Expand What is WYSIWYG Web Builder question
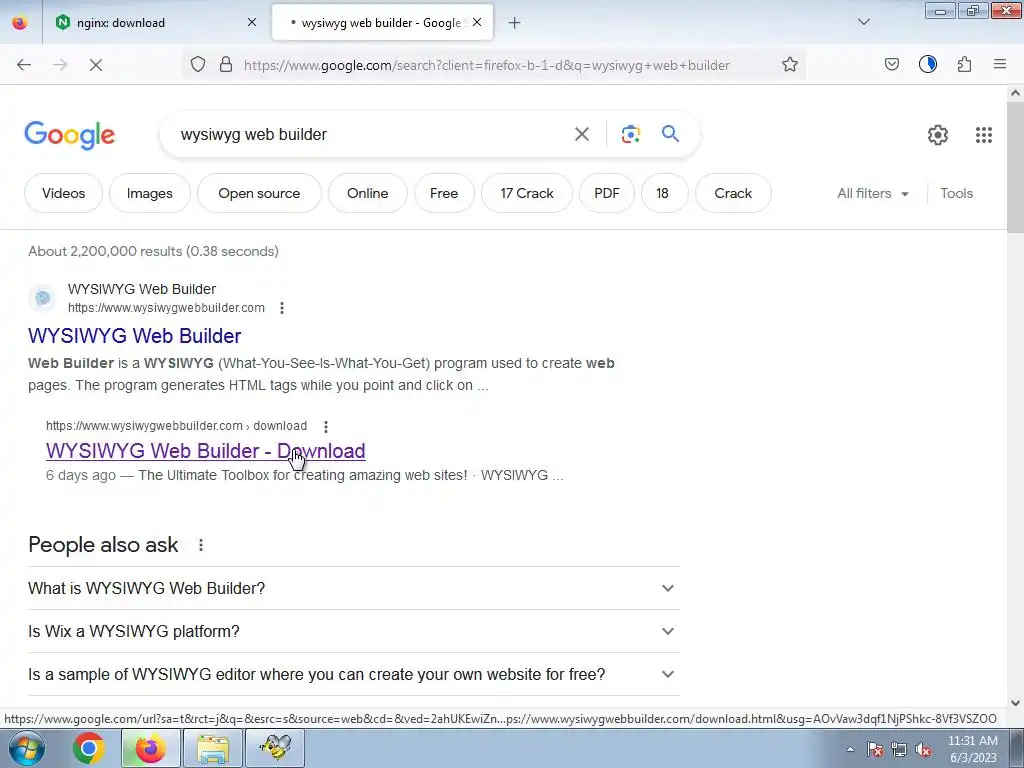 tap(353, 588)
